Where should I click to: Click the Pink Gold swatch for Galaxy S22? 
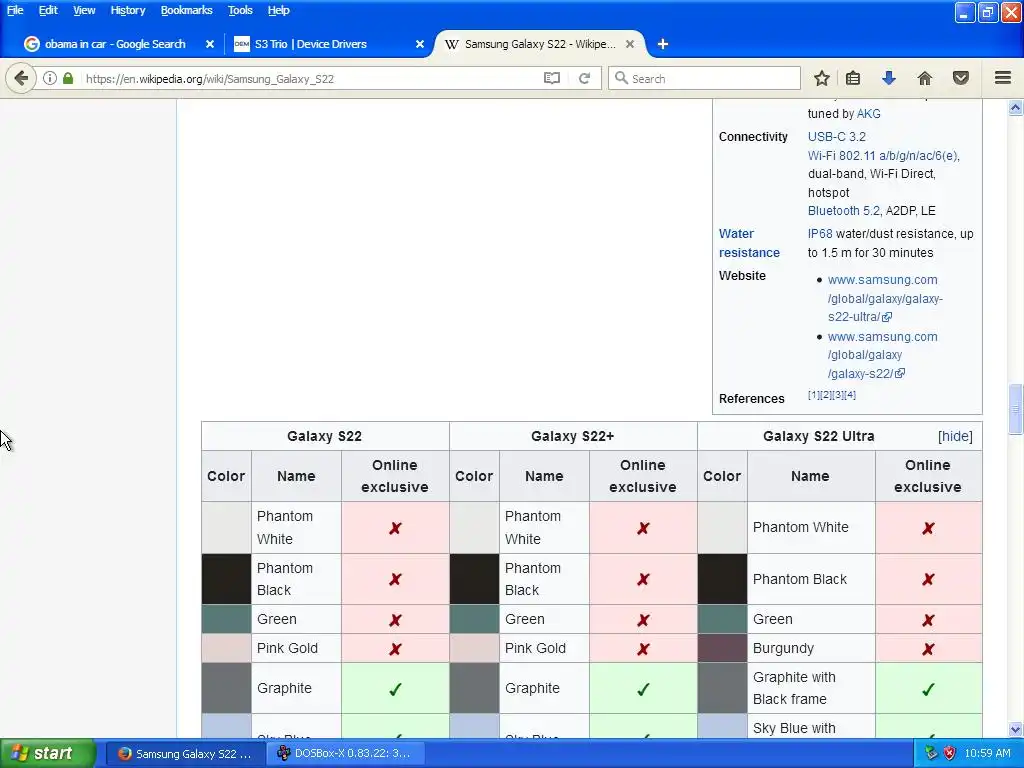pos(226,648)
